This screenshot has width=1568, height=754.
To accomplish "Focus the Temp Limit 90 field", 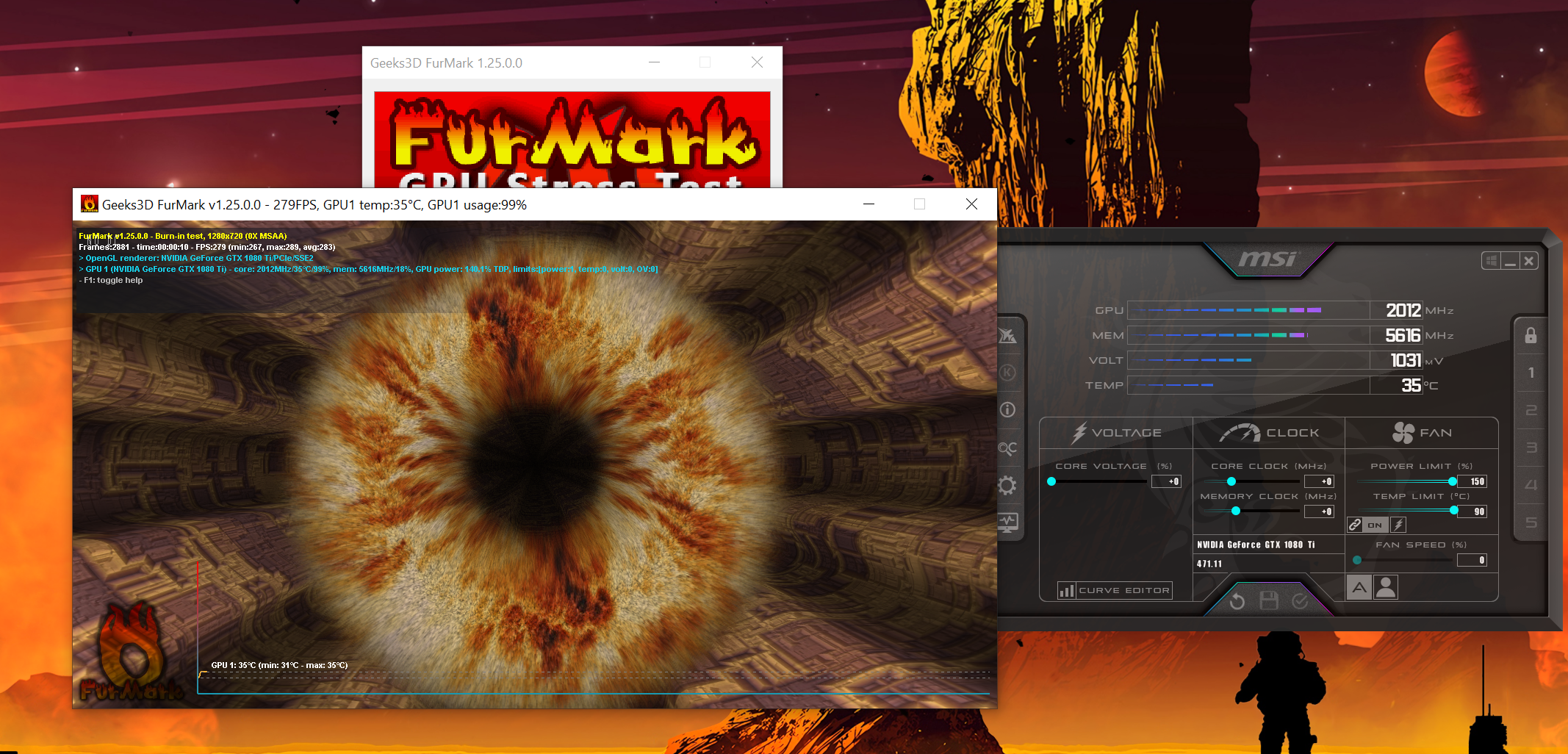I will pyautogui.click(x=1472, y=511).
